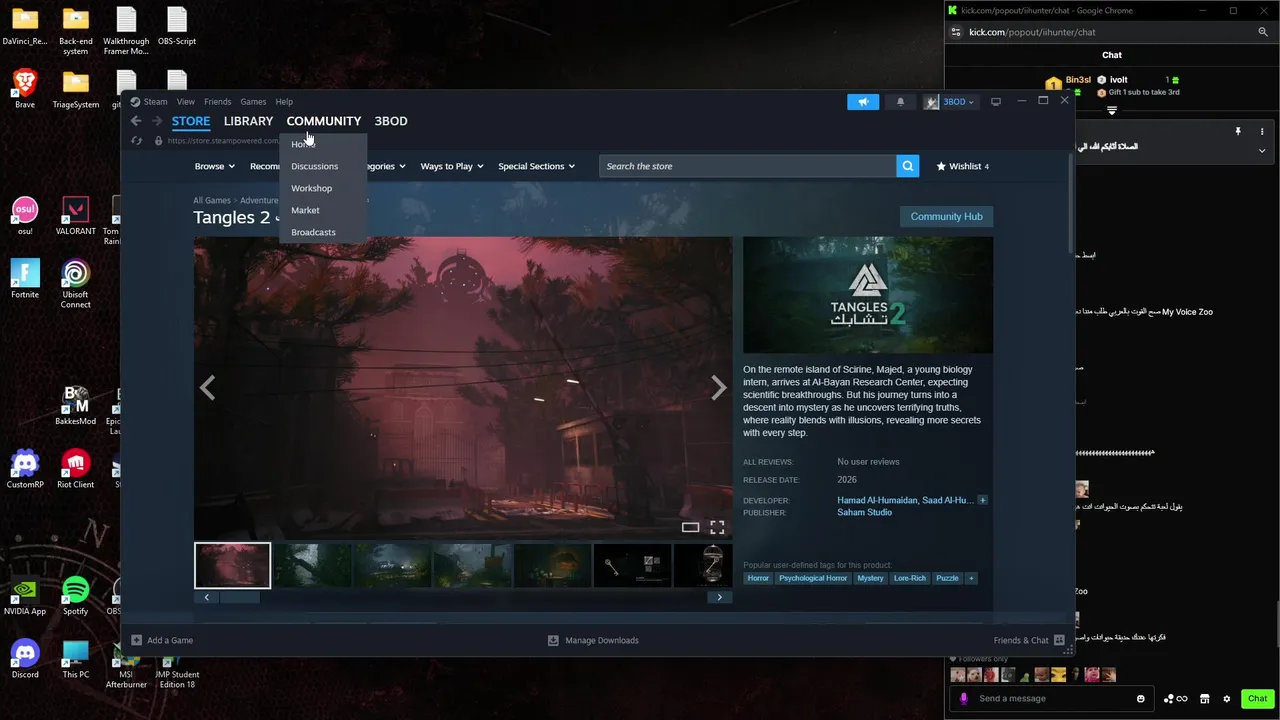Click the Mystery tag

(x=870, y=578)
